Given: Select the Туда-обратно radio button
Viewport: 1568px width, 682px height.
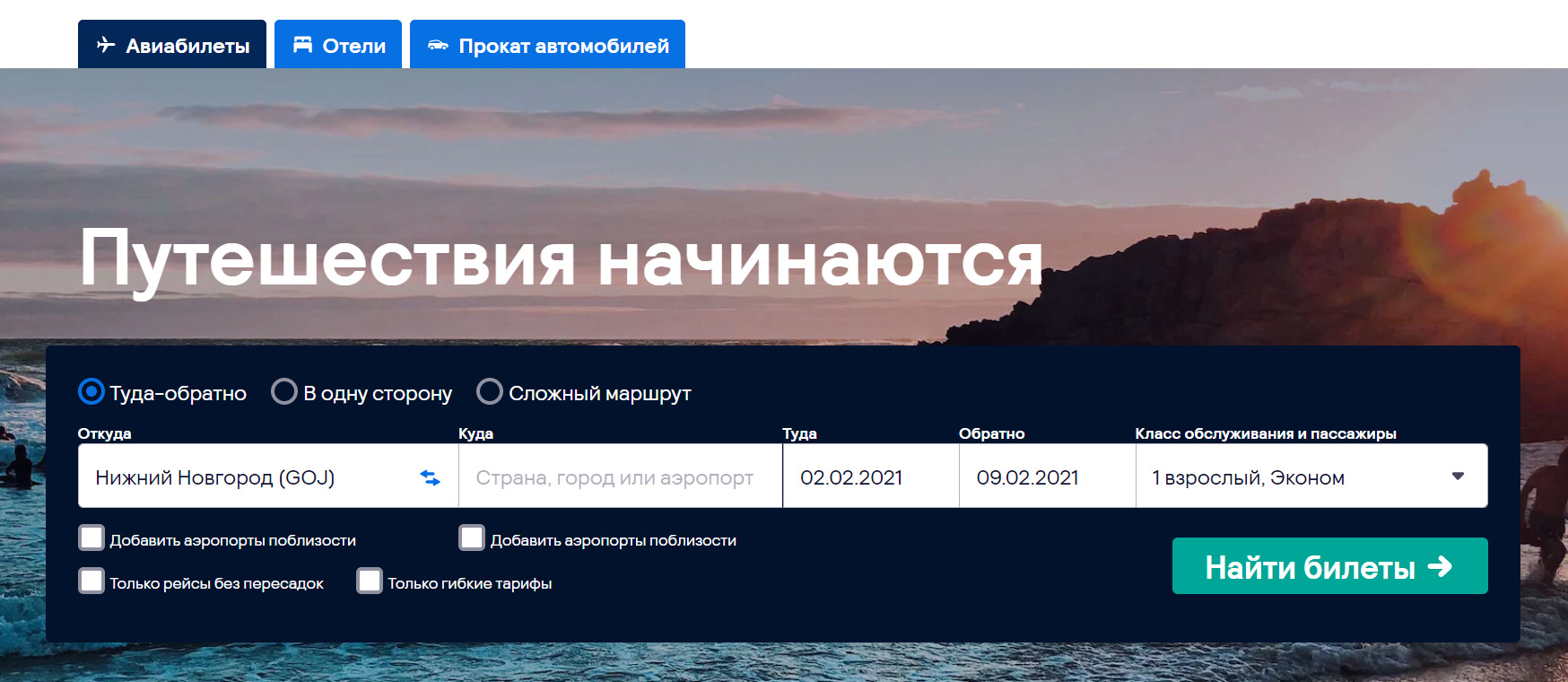Looking at the screenshot, I should (91, 392).
